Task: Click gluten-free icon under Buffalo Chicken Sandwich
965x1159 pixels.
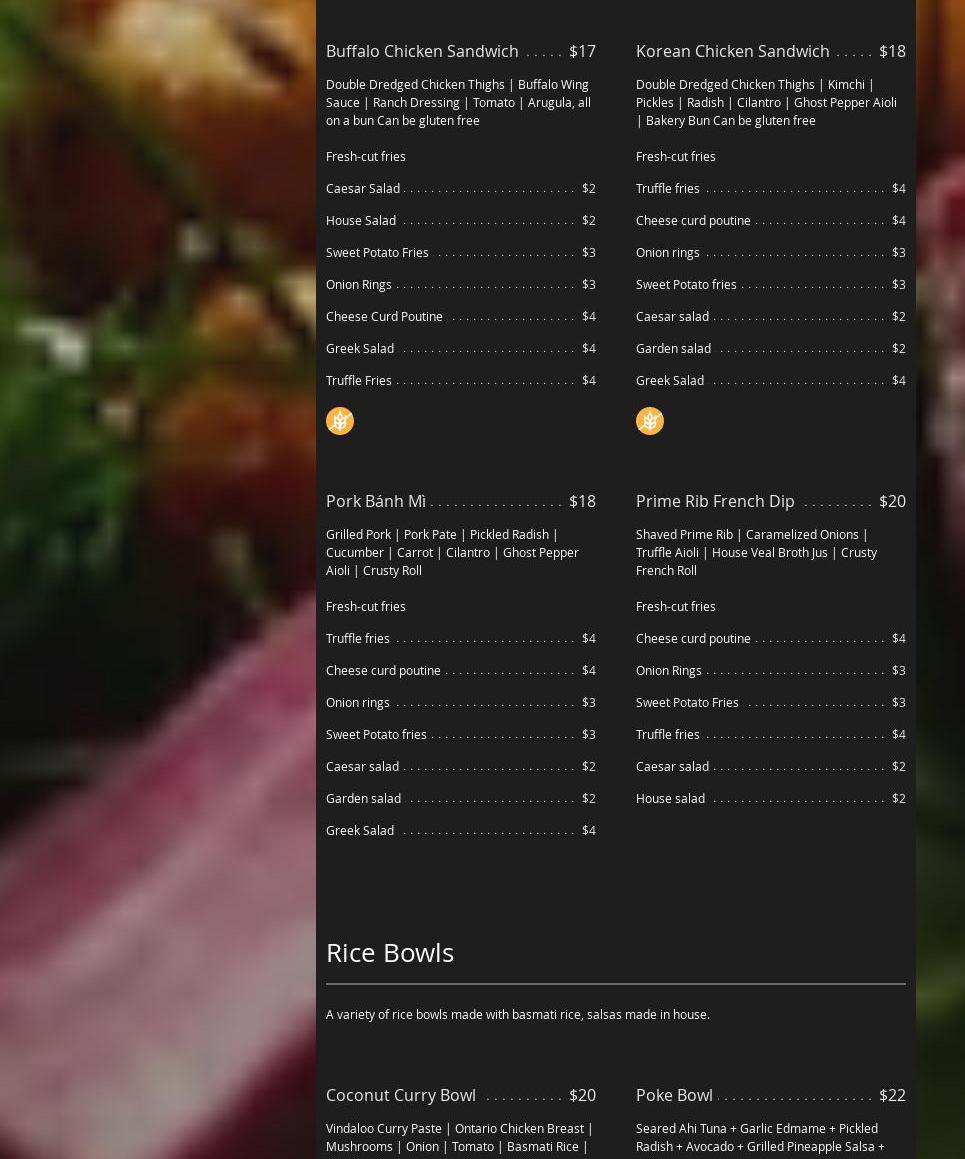Action: pyautogui.click(x=340, y=421)
